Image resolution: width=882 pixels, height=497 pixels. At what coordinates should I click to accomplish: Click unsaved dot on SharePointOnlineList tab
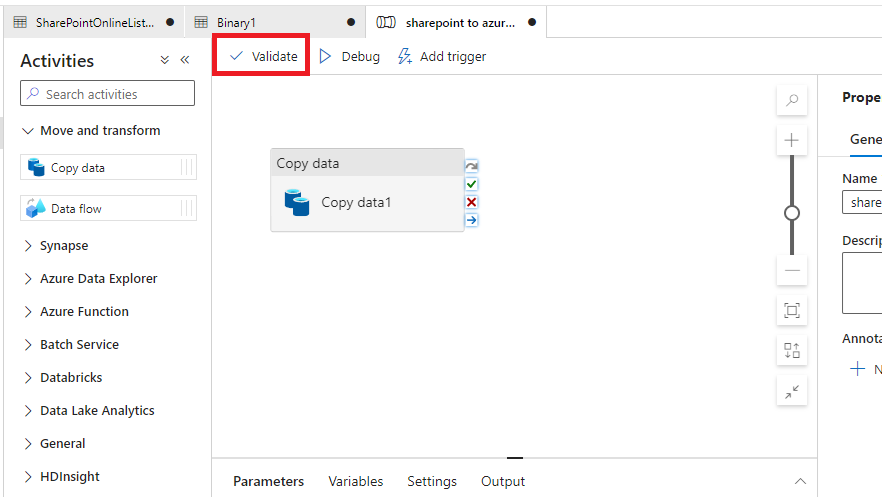170,22
